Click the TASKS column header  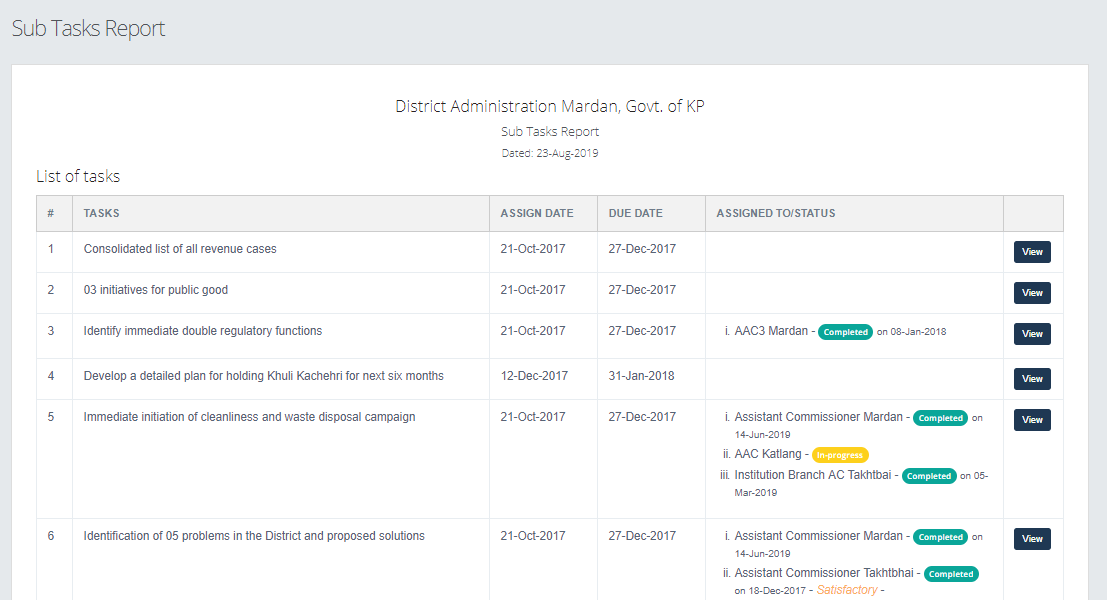102,213
